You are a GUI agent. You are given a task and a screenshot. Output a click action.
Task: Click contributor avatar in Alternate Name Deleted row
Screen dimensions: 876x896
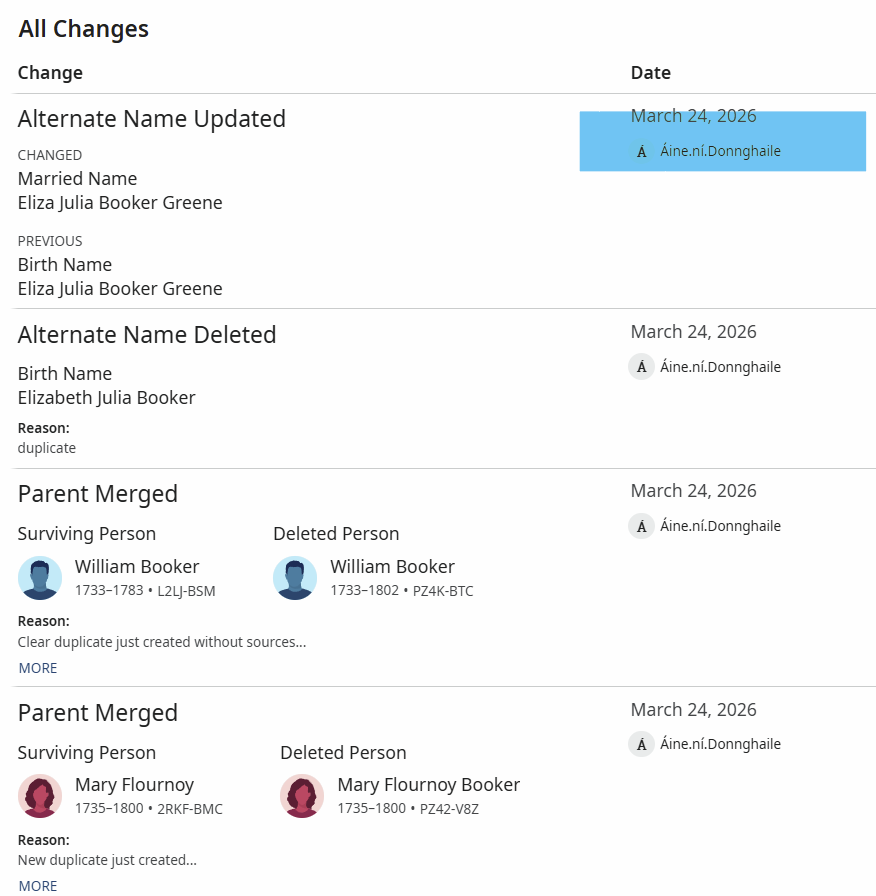click(x=641, y=367)
